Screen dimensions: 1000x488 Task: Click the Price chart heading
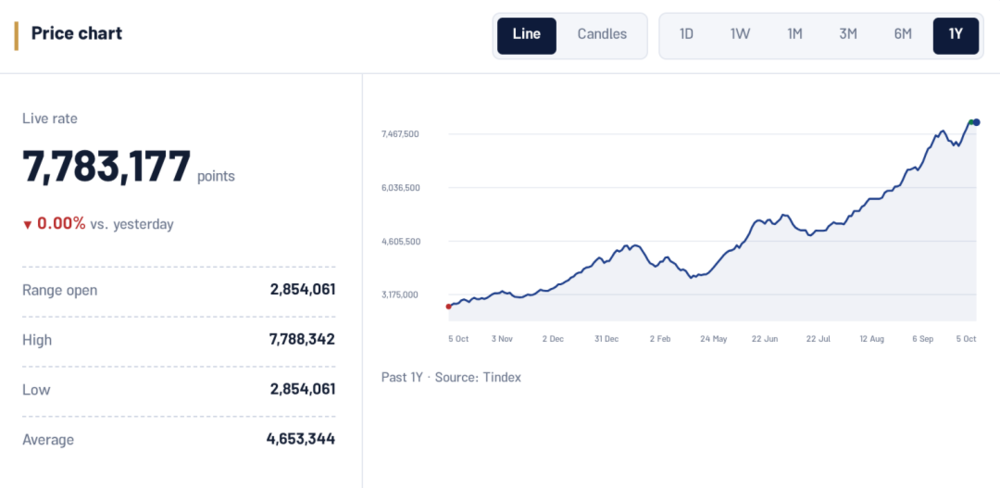pos(77,33)
